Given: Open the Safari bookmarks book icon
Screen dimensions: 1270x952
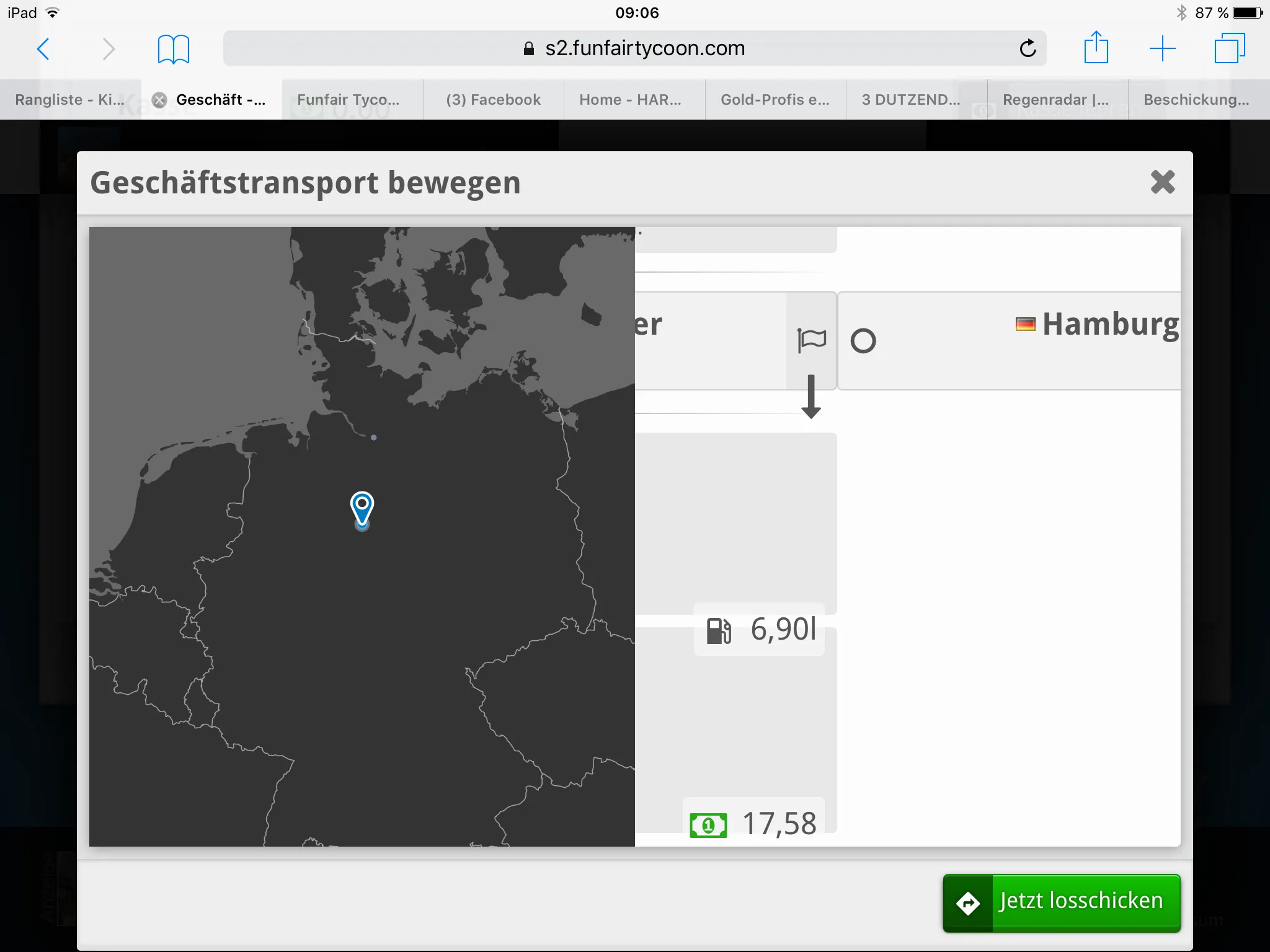Looking at the screenshot, I should (x=173, y=49).
